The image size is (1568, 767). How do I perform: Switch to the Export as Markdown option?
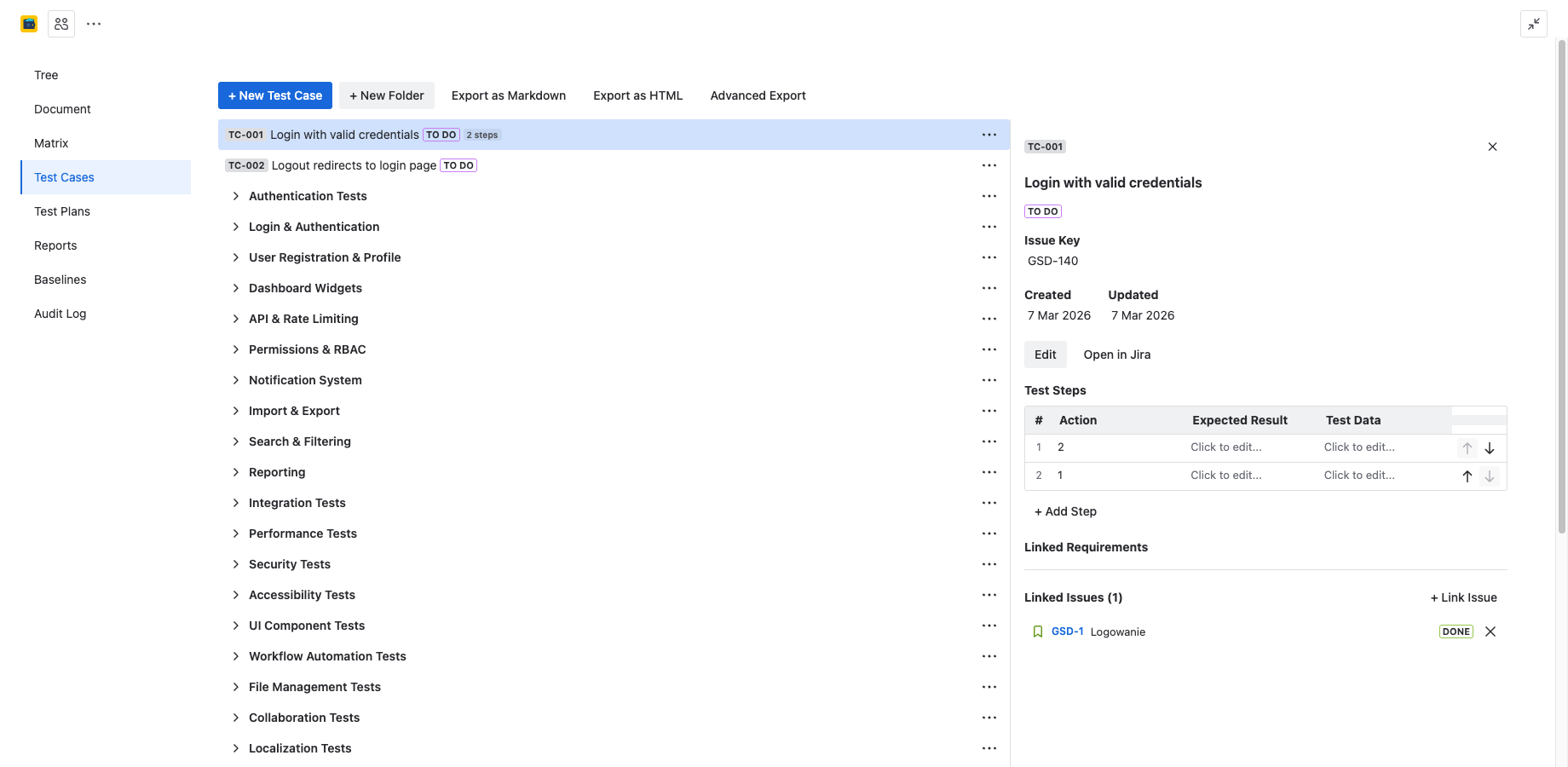click(x=509, y=95)
